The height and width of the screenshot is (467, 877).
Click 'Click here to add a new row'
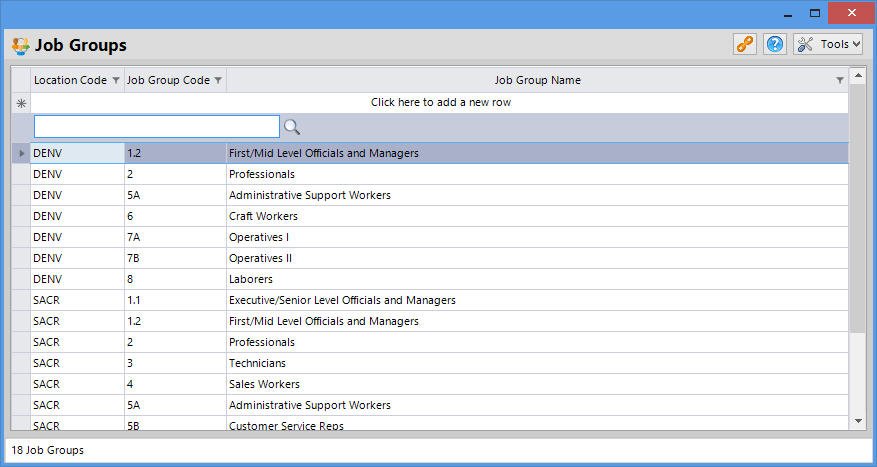point(440,102)
